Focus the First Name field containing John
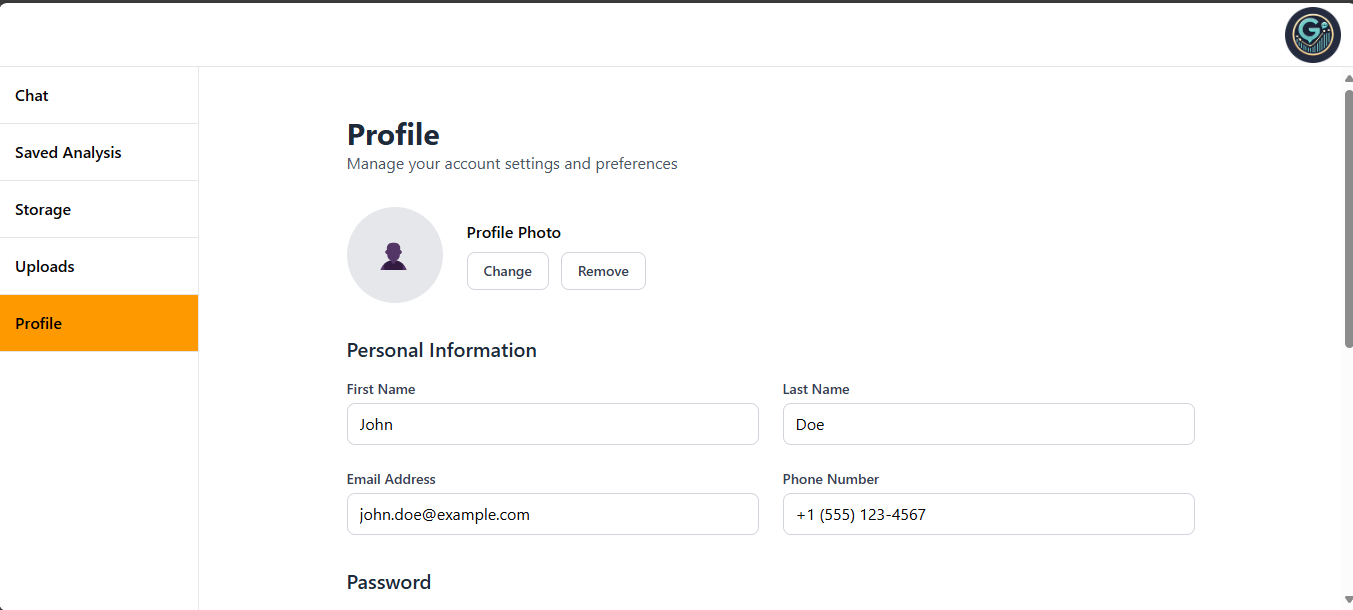Image resolution: width=1353 pixels, height=610 pixels. coord(552,424)
